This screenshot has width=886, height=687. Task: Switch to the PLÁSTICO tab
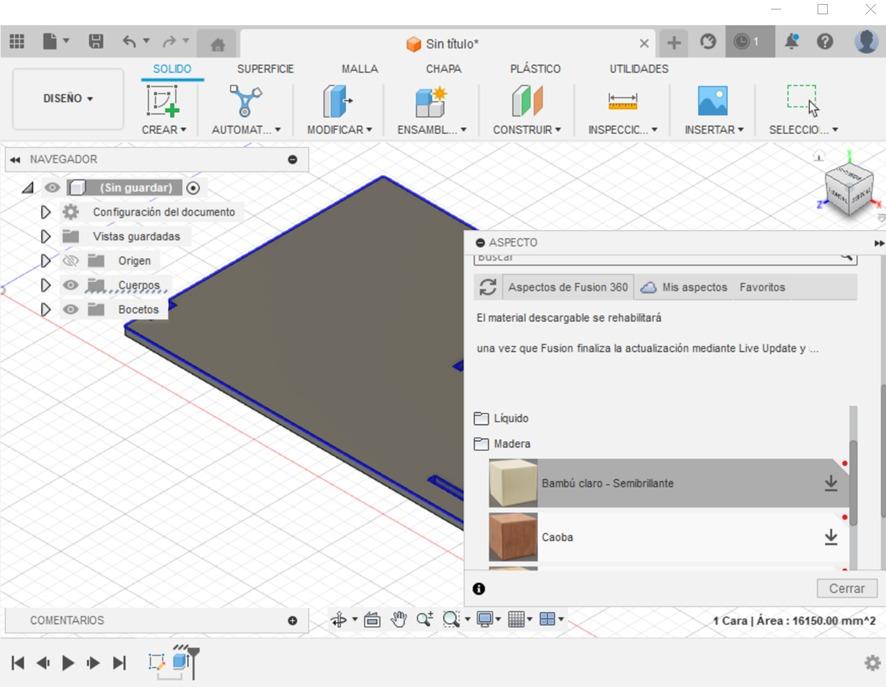[x=535, y=69]
